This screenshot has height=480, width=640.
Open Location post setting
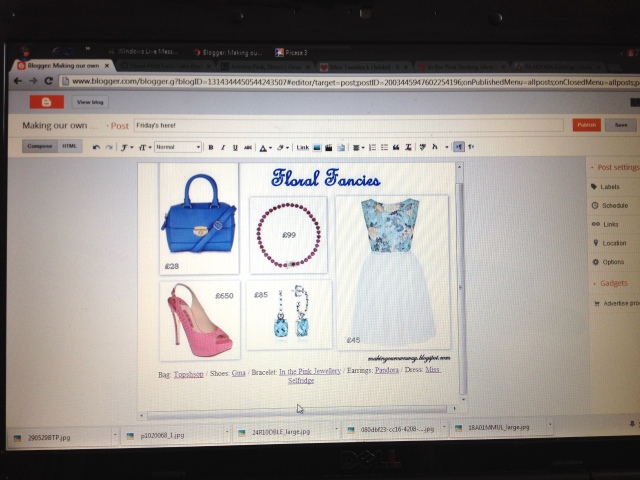[x=609, y=243]
